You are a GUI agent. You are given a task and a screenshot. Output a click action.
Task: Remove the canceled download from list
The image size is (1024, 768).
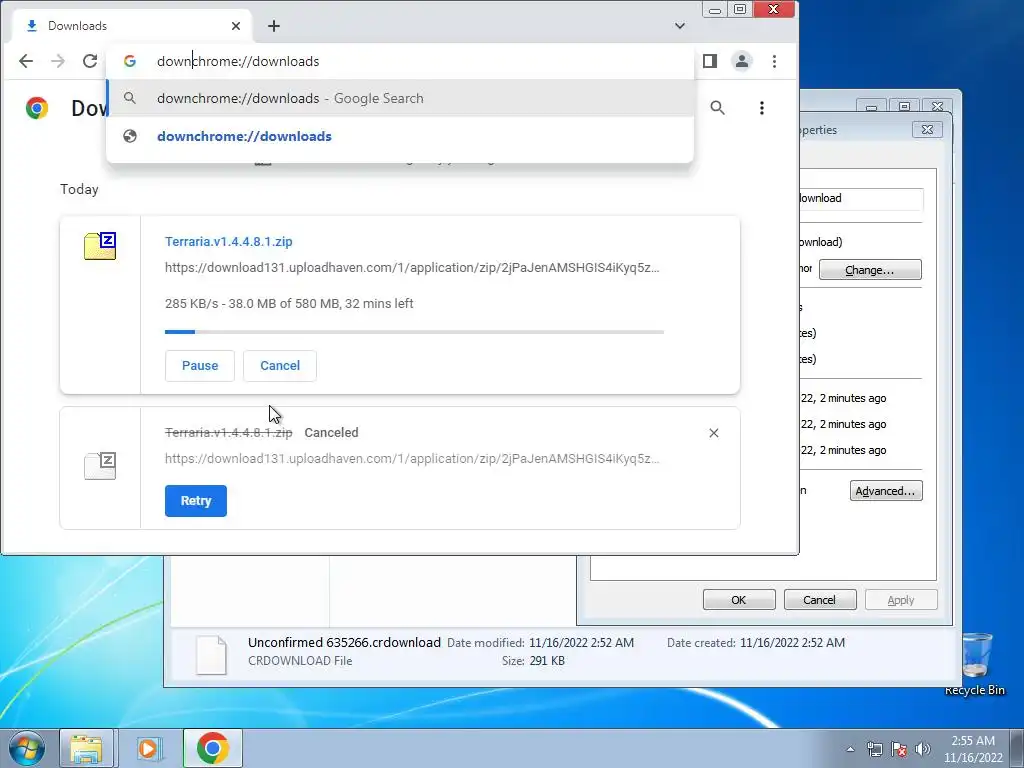(x=714, y=433)
